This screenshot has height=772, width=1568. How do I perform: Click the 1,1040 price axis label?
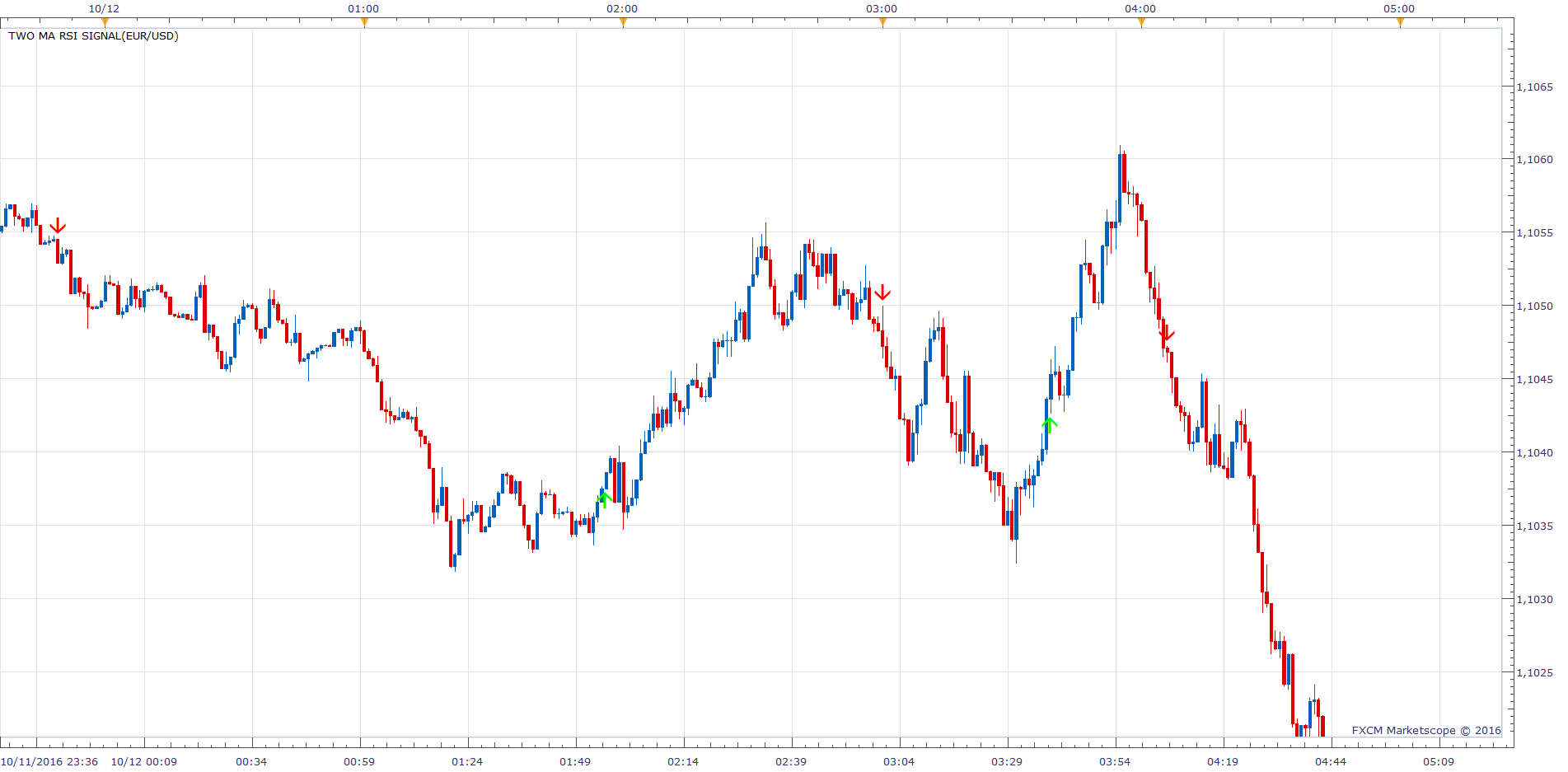pyautogui.click(x=1534, y=452)
